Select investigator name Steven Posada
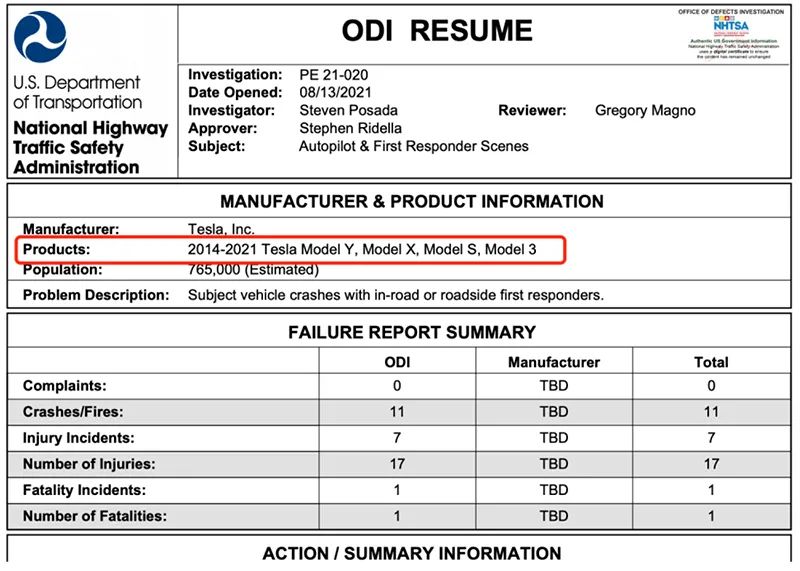The width and height of the screenshot is (800, 571). click(348, 110)
